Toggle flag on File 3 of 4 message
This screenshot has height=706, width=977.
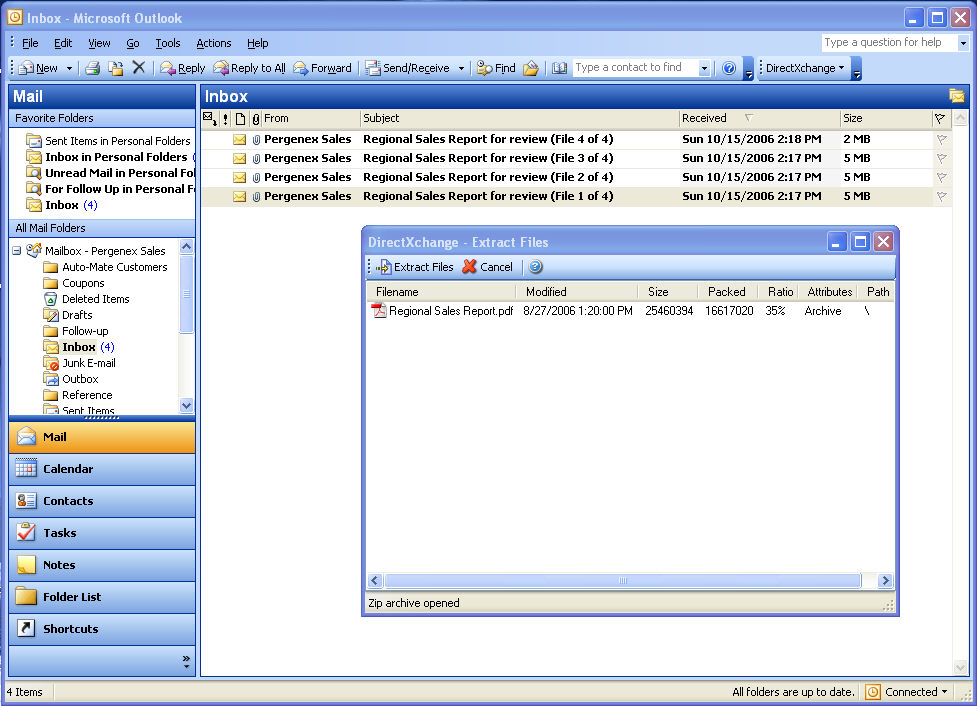click(x=941, y=158)
